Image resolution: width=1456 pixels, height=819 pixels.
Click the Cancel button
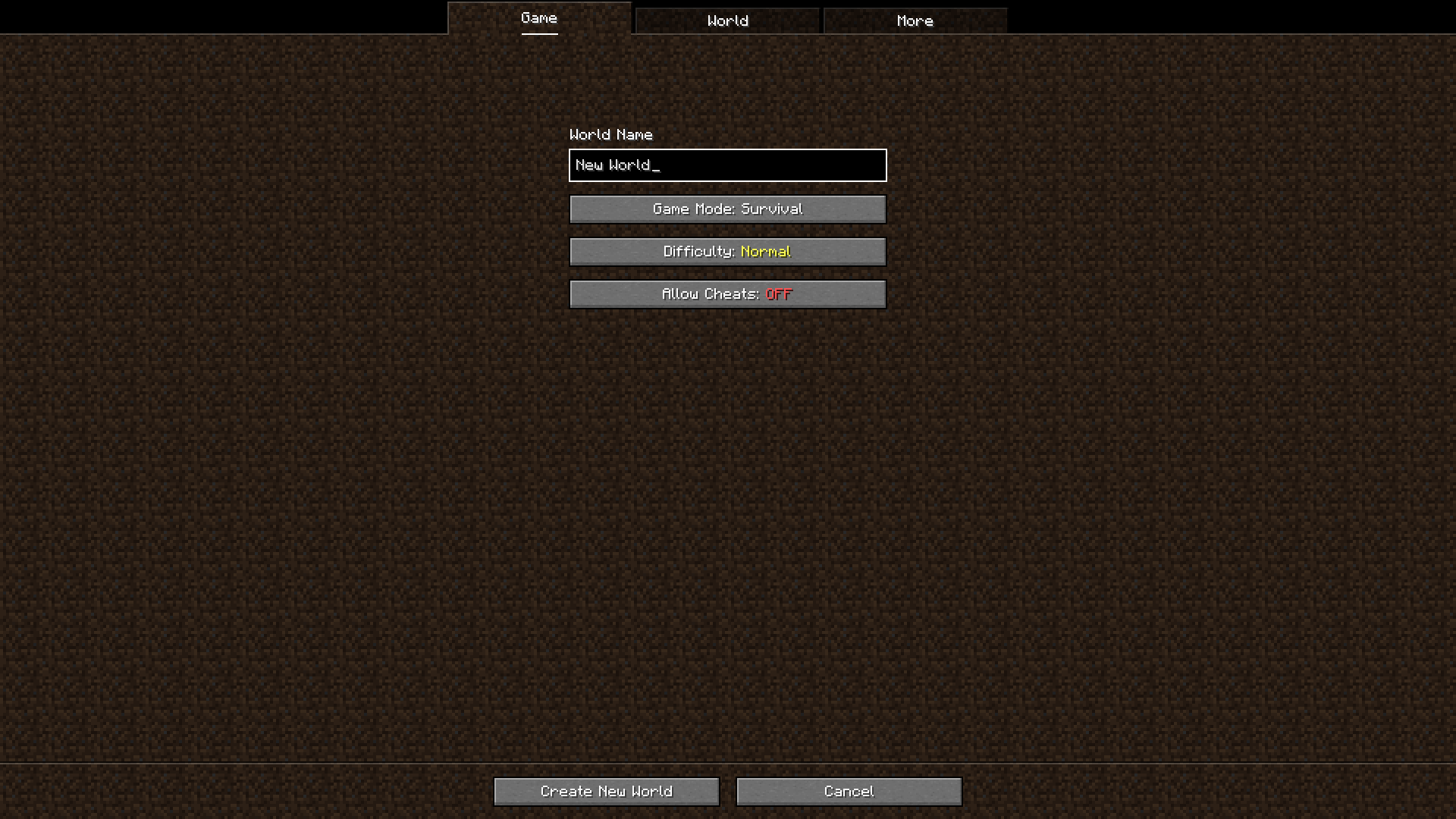click(x=849, y=791)
